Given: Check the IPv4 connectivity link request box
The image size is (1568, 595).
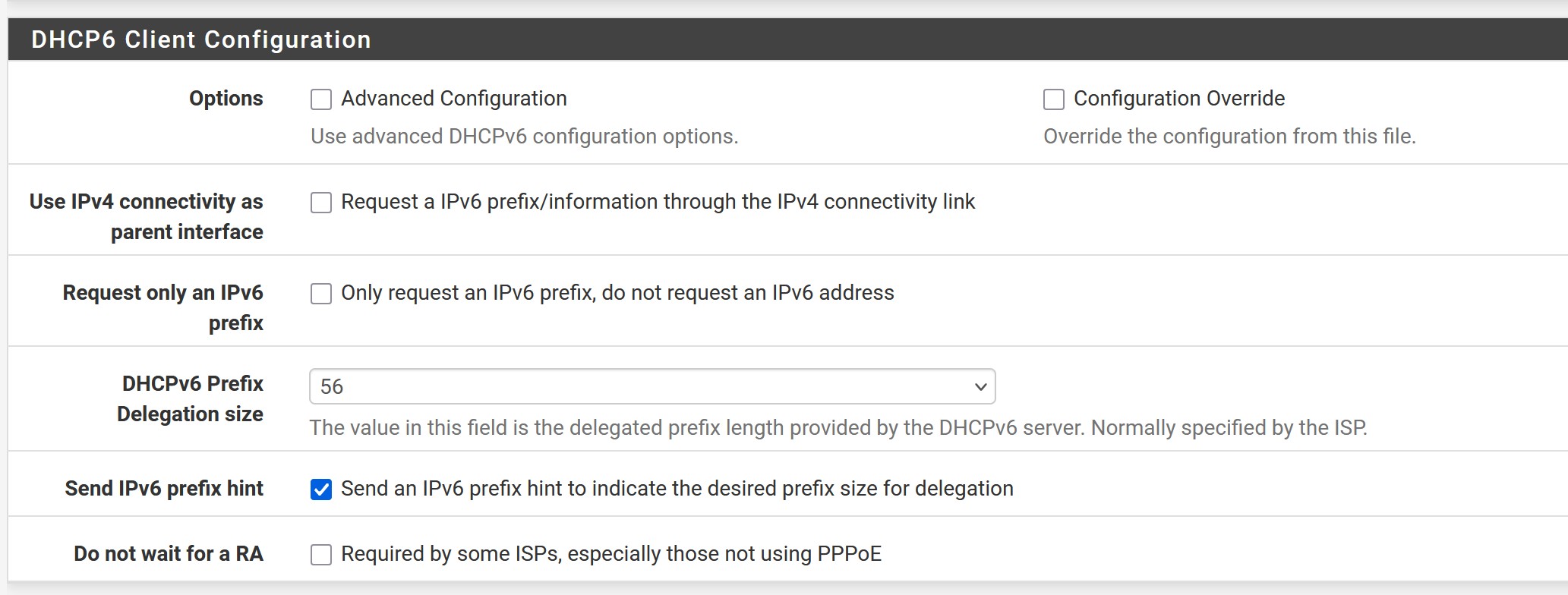Looking at the screenshot, I should coord(321,203).
